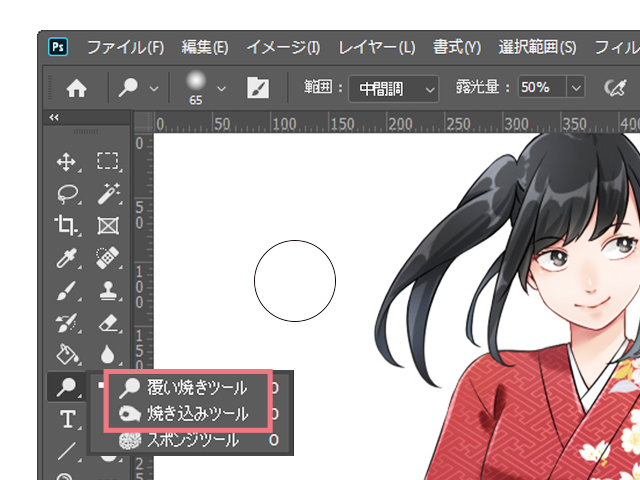Image resolution: width=640 pixels, height=480 pixels.
Task: Select the Move tool
Action: (66, 162)
